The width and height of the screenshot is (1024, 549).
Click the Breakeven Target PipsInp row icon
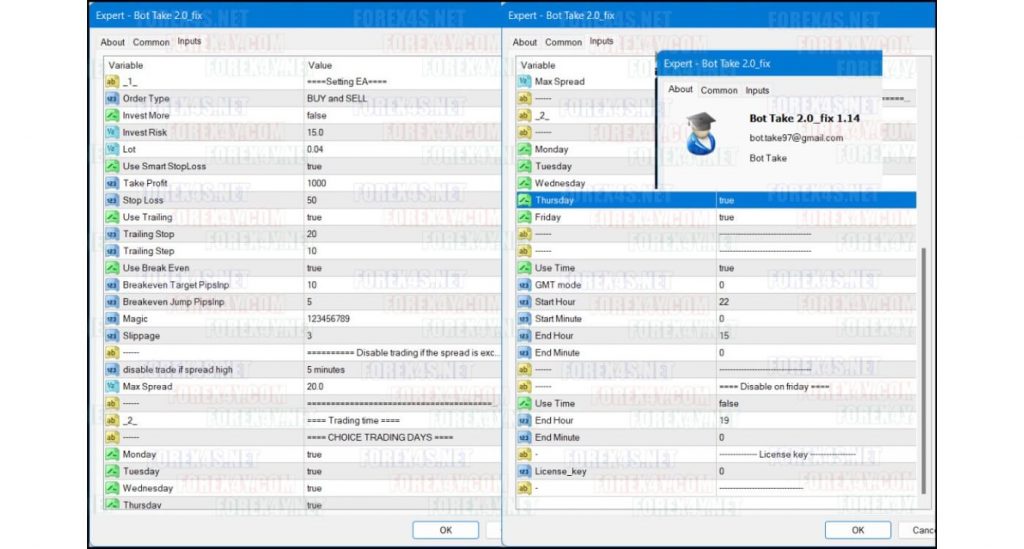[x=112, y=285]
